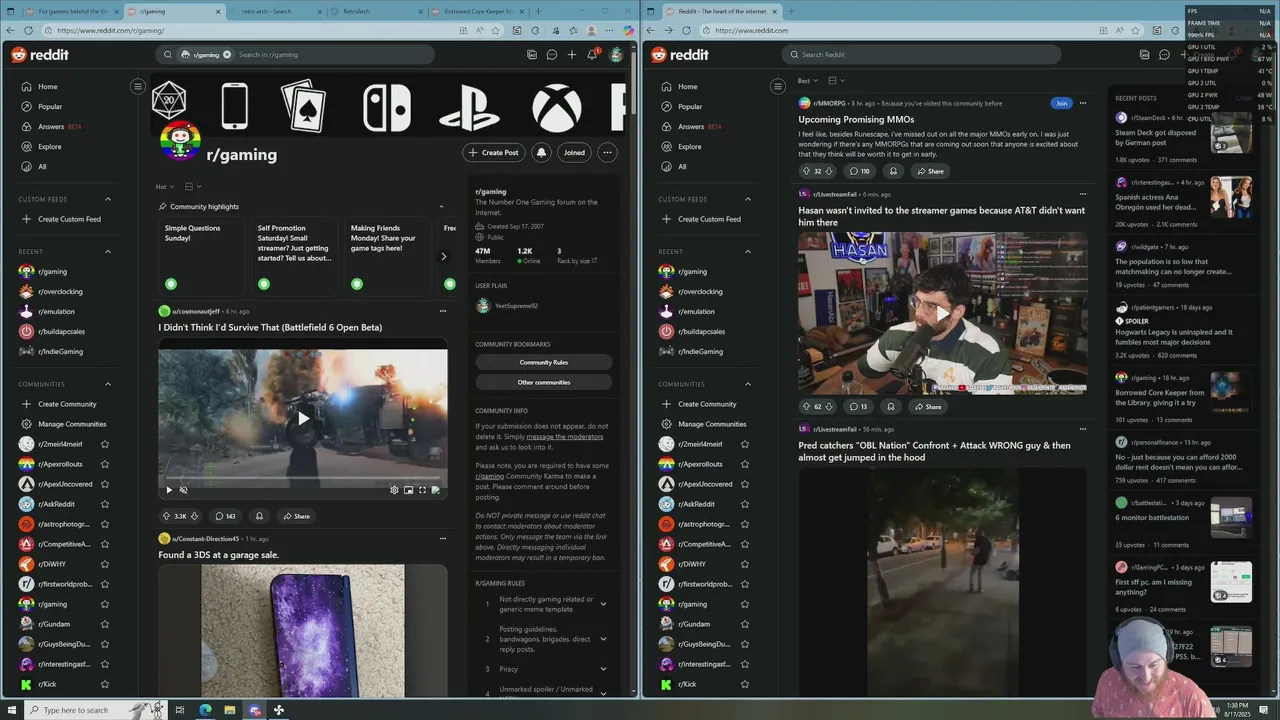Share the Hasan streamer games post

(x=927, y=407)
